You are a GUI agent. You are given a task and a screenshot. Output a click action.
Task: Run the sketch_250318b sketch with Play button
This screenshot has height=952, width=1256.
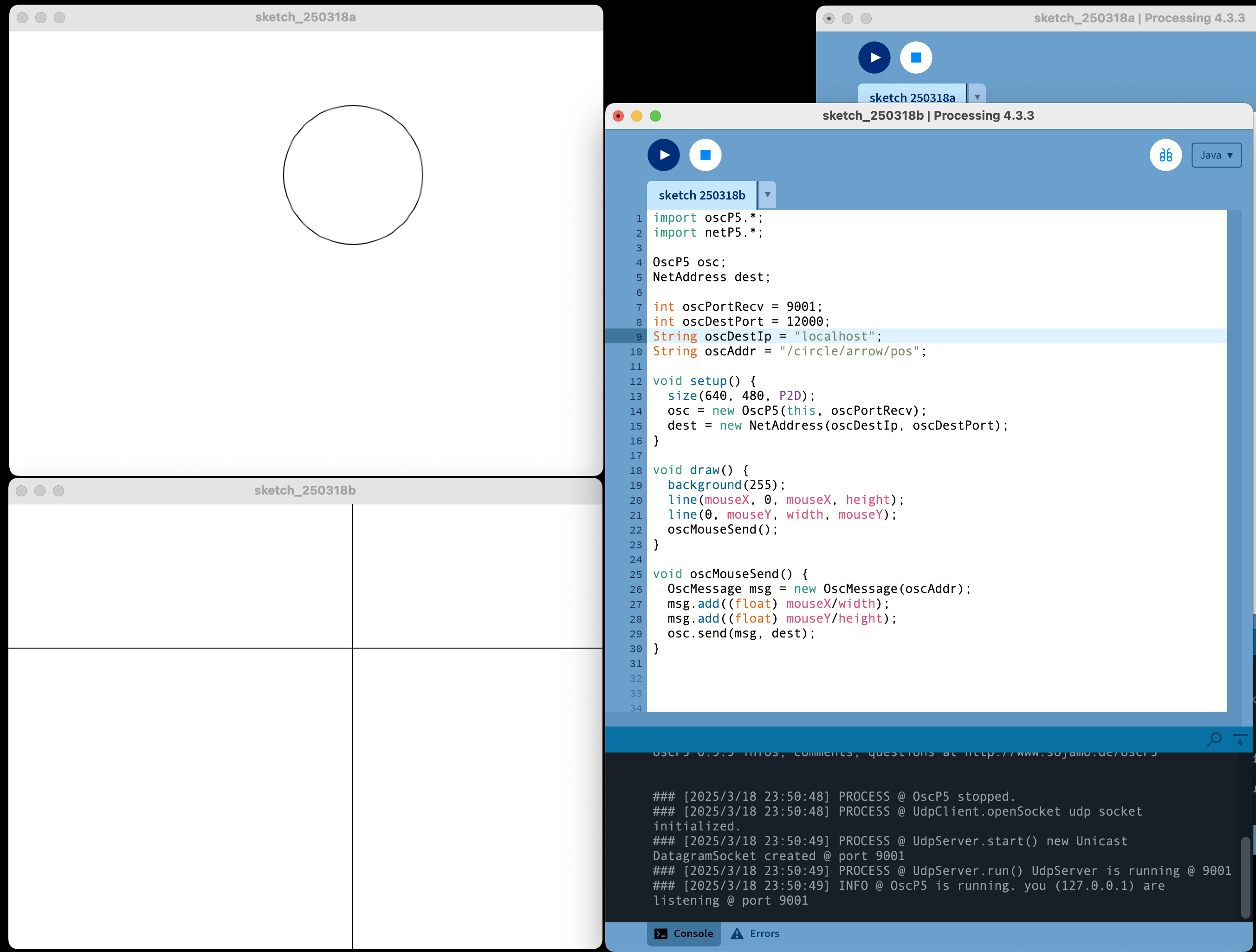[663, 155]
